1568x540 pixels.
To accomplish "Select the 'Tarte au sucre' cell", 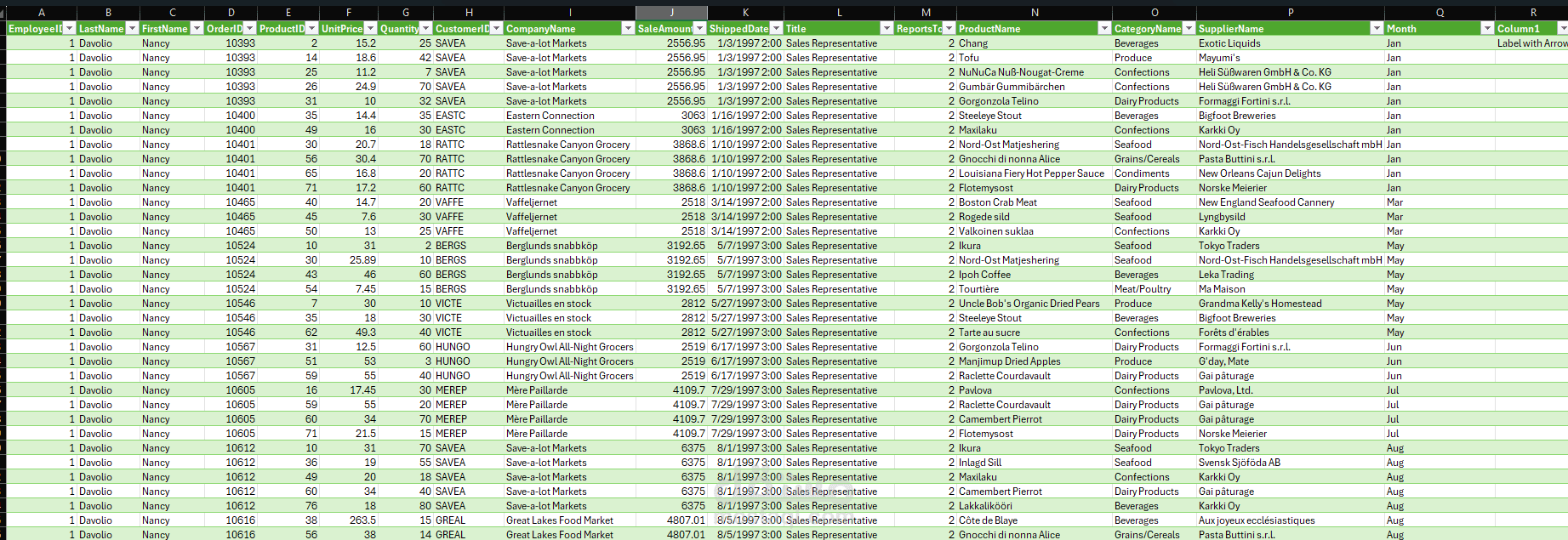I will 1034,332.
